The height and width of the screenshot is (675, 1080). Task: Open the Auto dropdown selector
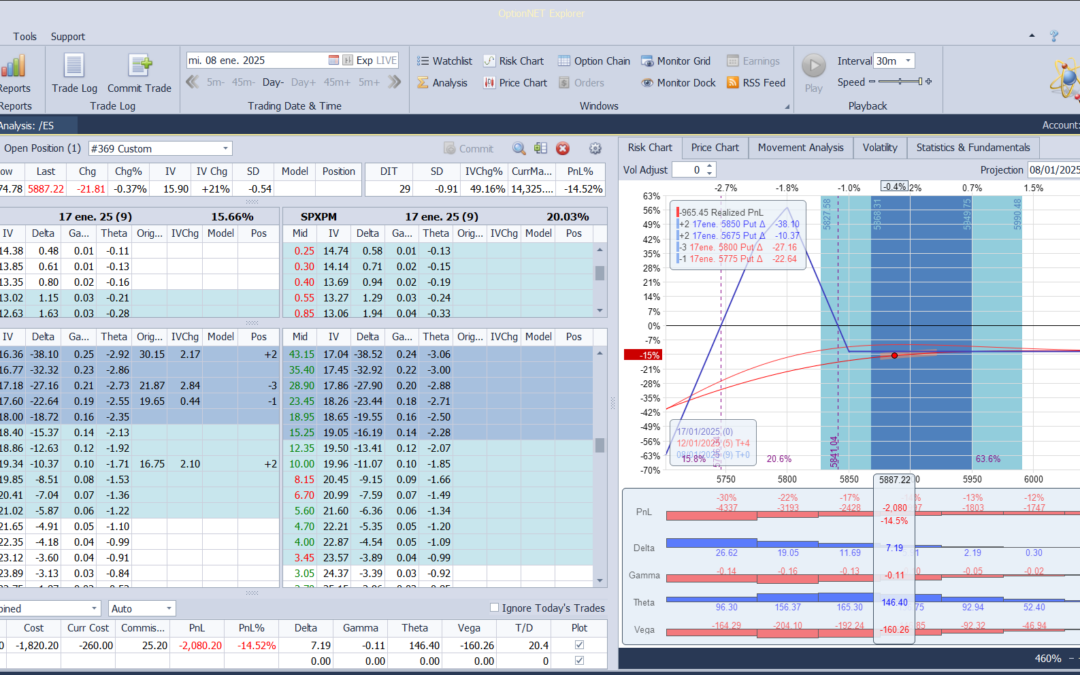[169, 608]
